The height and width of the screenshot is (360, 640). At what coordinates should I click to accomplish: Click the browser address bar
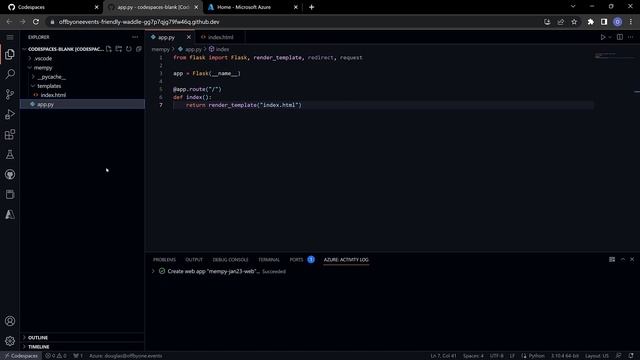click(x=298, y=22)
